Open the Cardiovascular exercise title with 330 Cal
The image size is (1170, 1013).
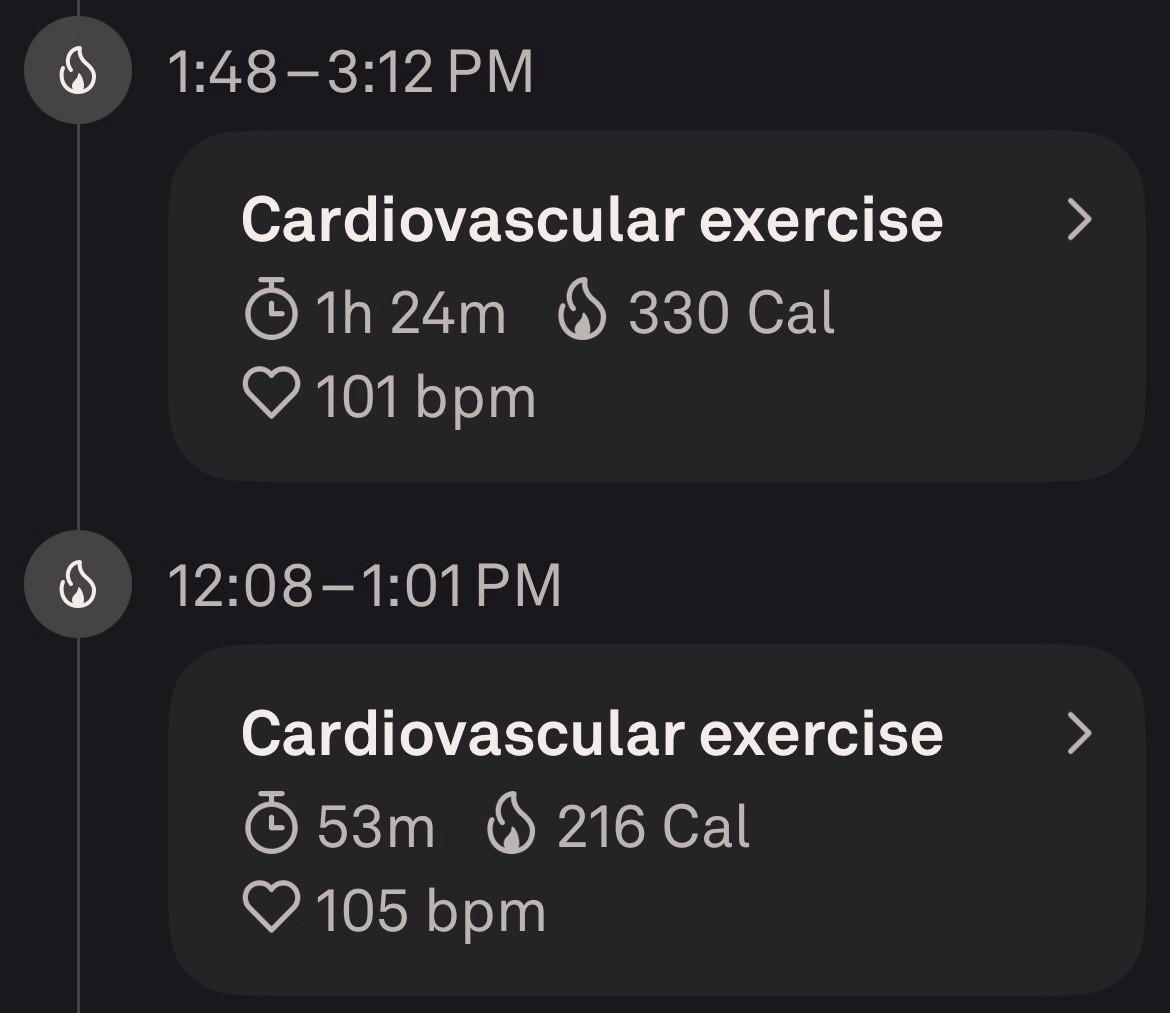click(x=592, y=220)
